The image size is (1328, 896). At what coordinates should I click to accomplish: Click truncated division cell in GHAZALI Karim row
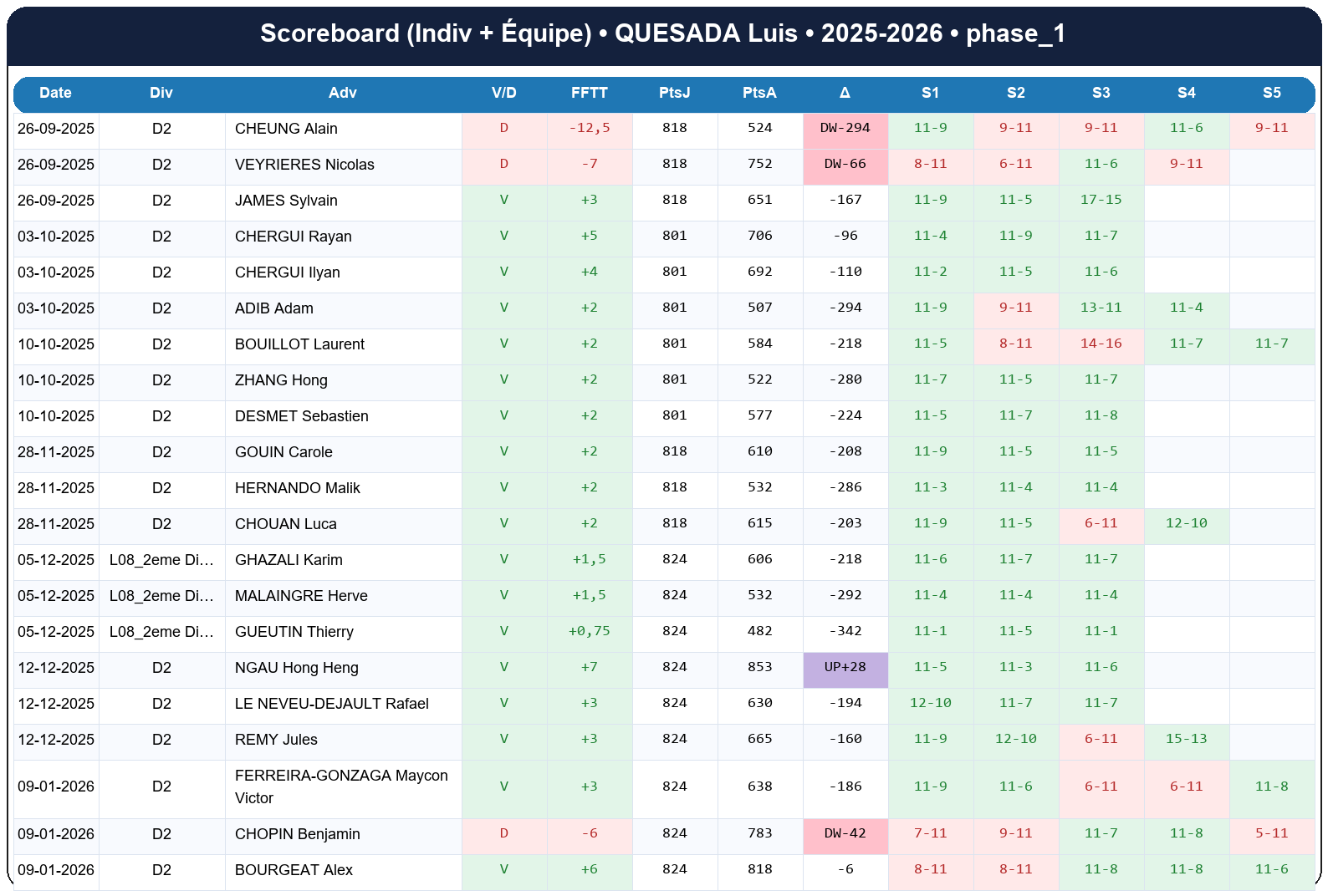pos(161,560)
